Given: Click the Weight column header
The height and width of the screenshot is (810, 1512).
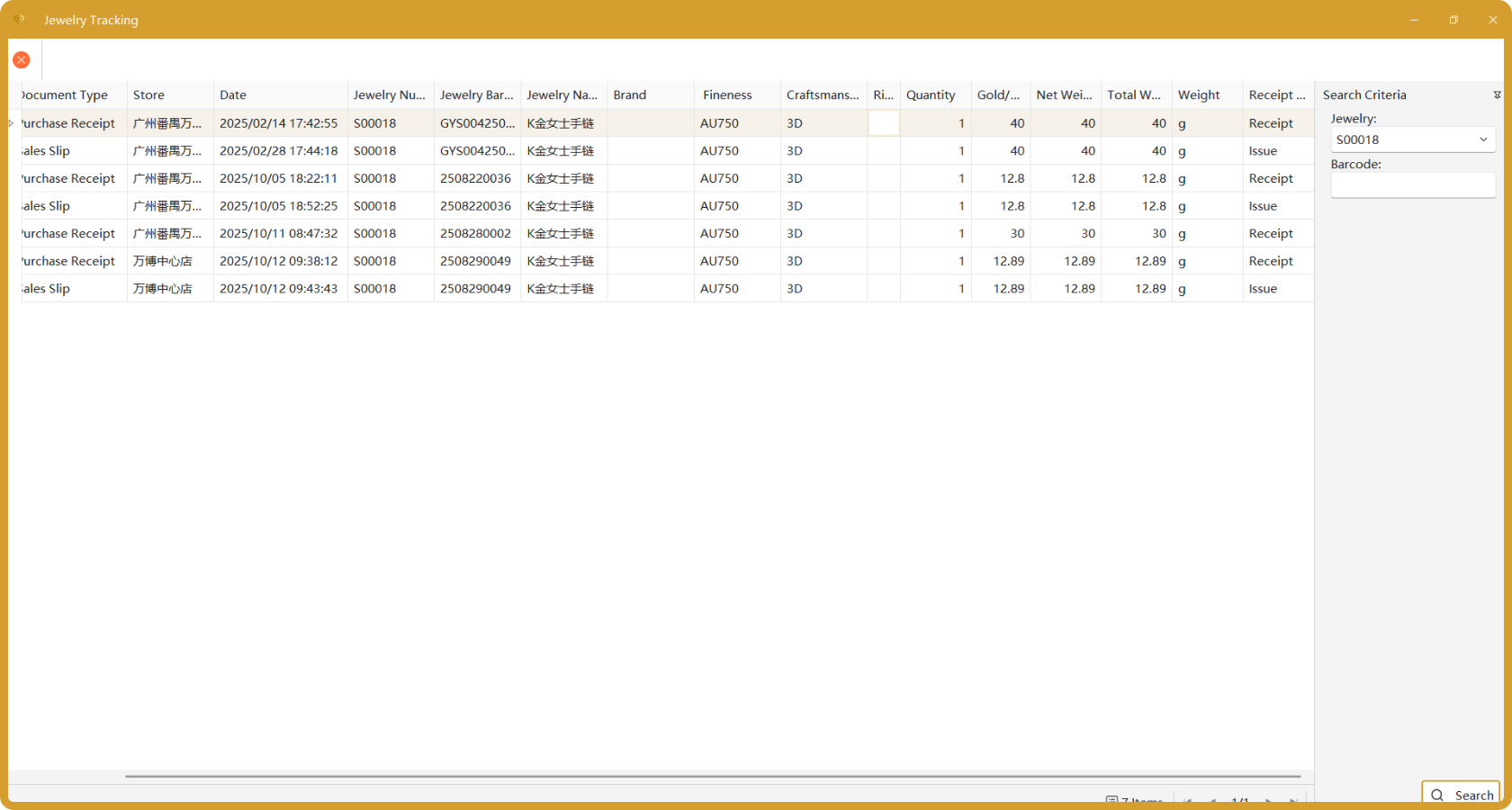Looking at the screenshot, I should (x=1206, y=94).
